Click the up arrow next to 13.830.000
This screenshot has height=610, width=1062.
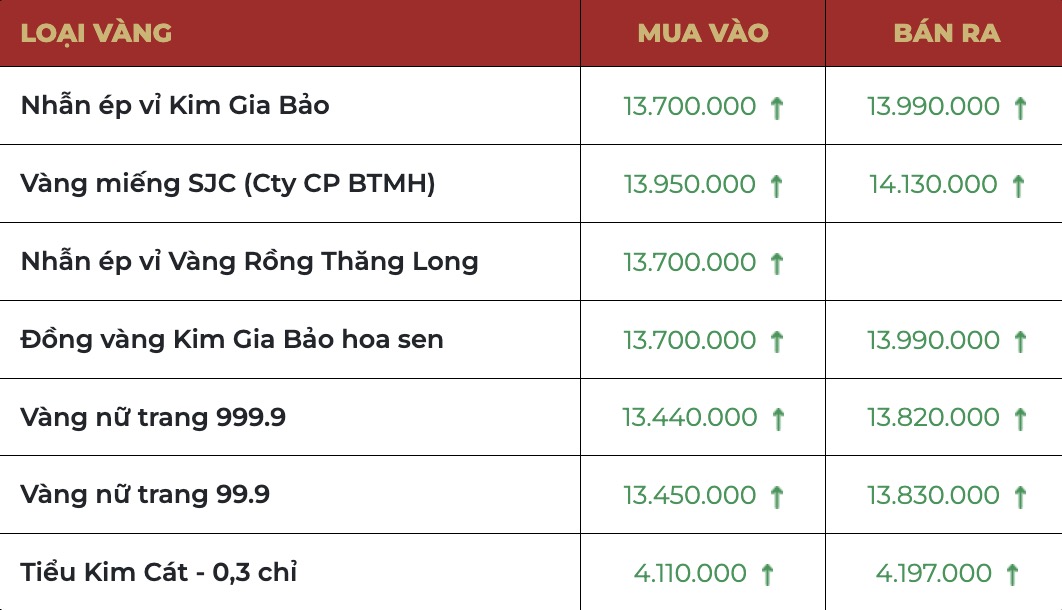coord(1020,496)
